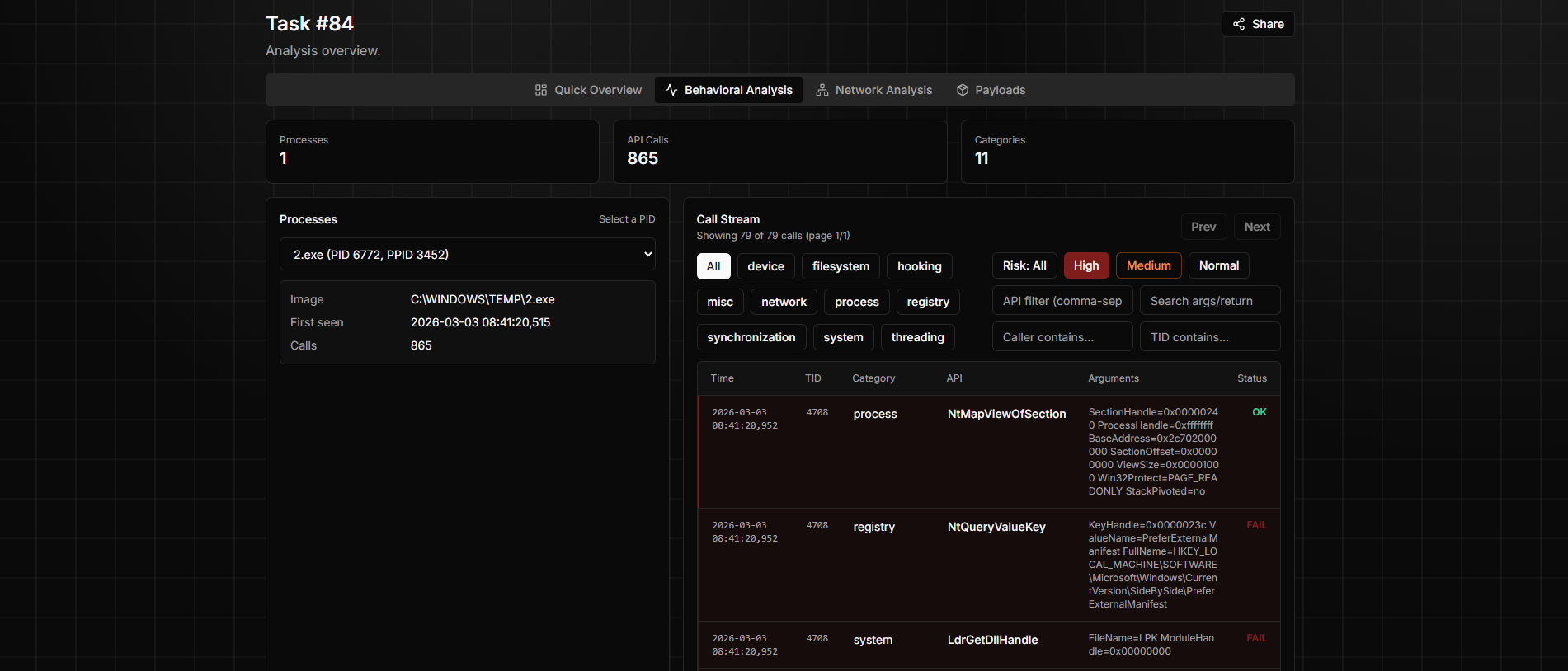Filter calls by registry category
The width and height of the screenshot is (1568, 671).
tap(928, 302)
